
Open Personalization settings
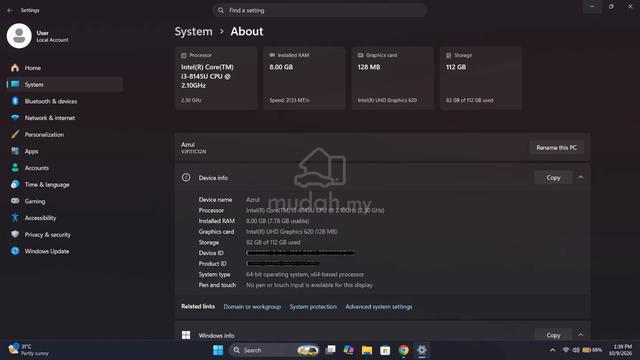pyautogui.click(x=64, y=135)
